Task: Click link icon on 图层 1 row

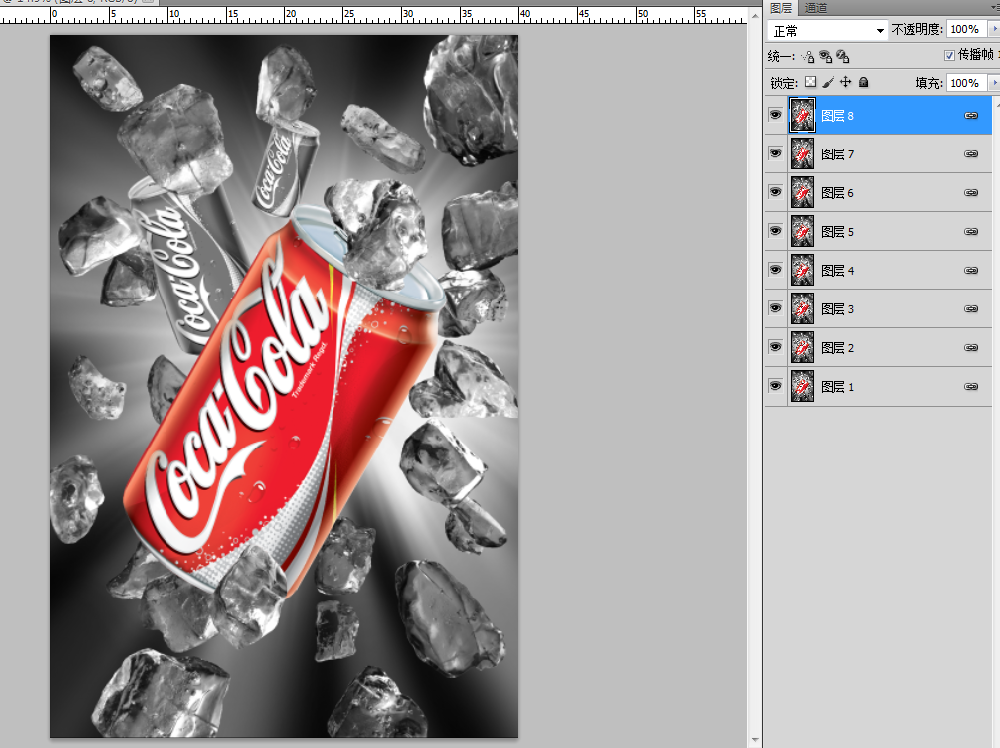Action: [x=971, y=386]
